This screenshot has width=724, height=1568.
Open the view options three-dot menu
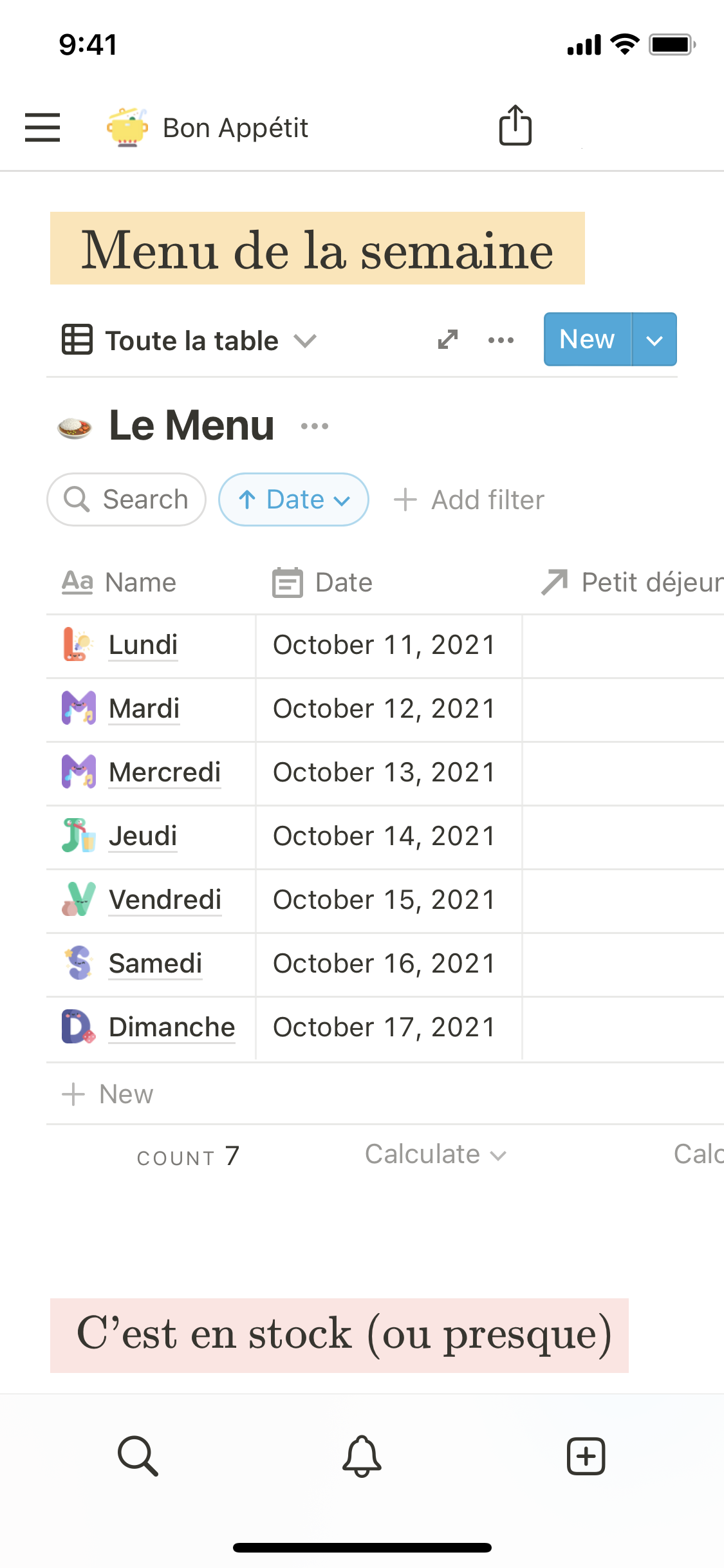[501, 340]
